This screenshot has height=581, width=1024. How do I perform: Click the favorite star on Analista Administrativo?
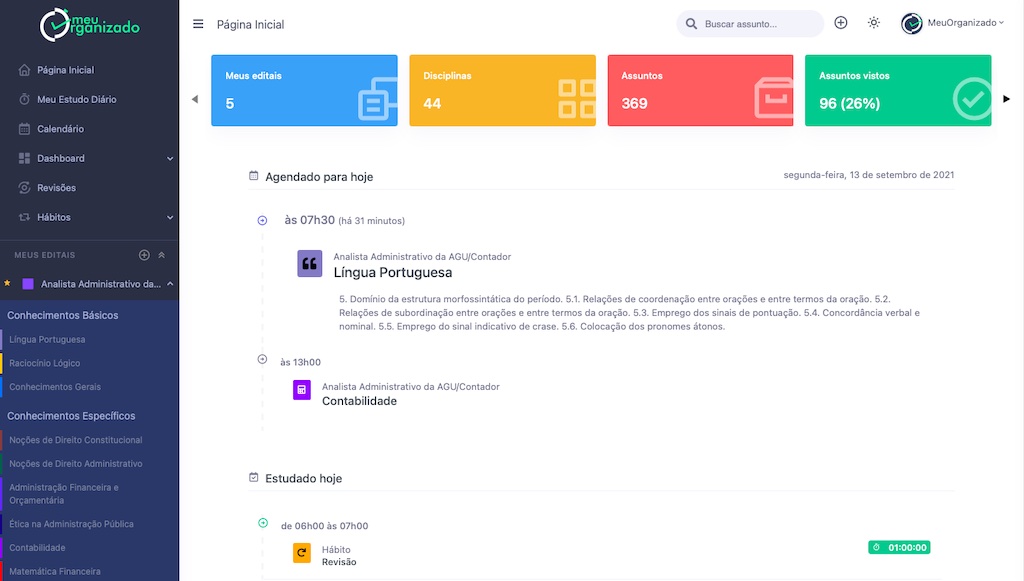[7, 283]
